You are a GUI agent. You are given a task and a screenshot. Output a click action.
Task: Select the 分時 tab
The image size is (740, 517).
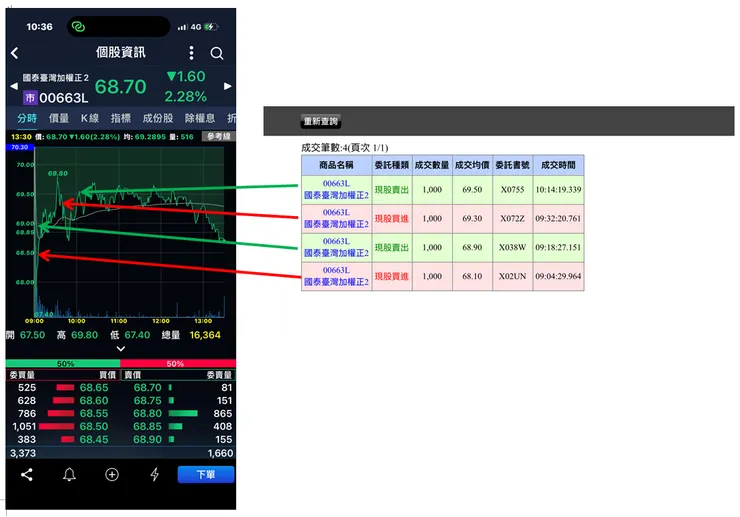(x=27, y=118)
